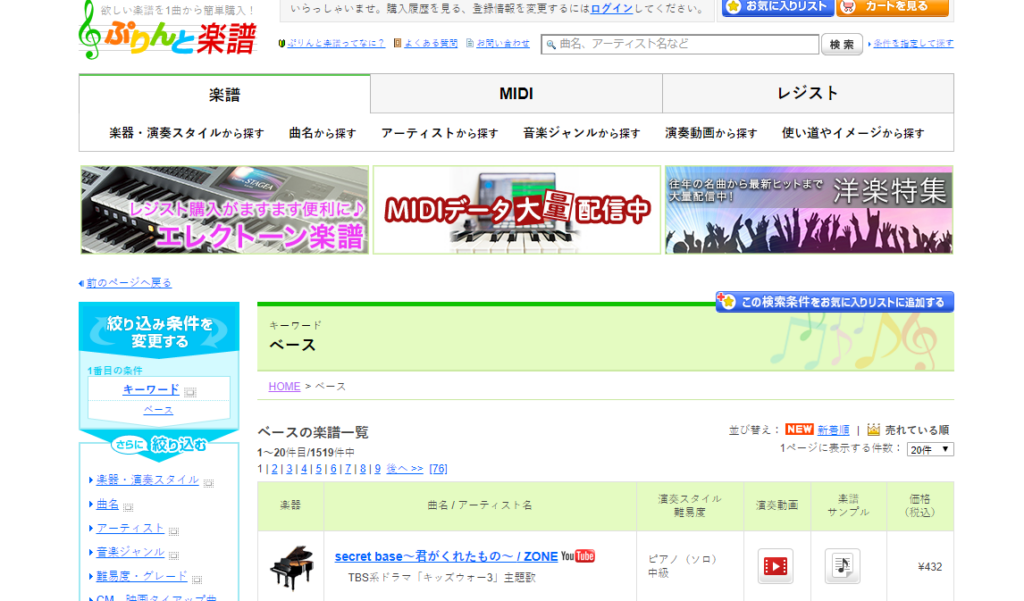Go to results page 2

pos(275,469)
